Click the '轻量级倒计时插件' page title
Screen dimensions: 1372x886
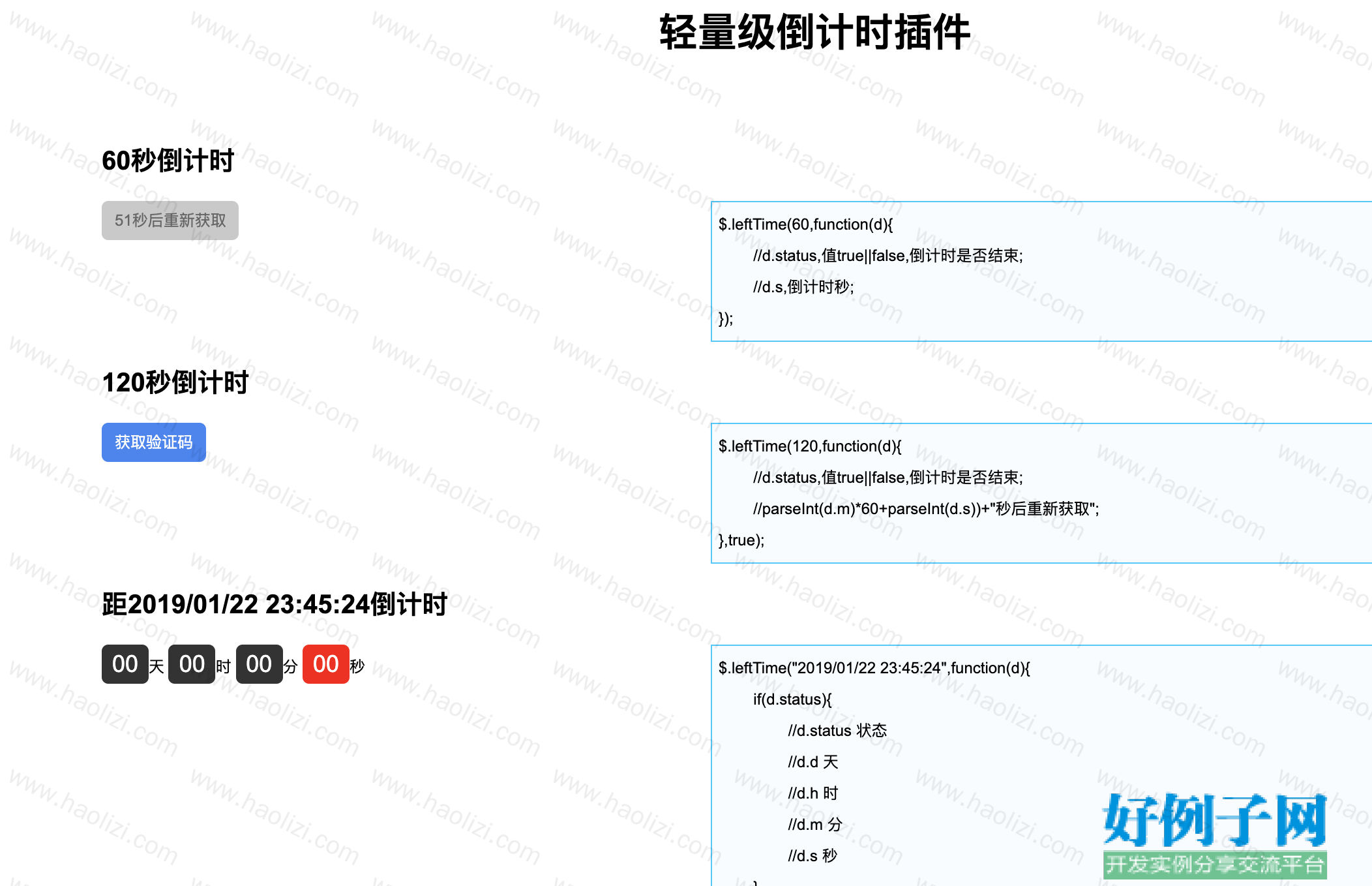tap(815, 33)
